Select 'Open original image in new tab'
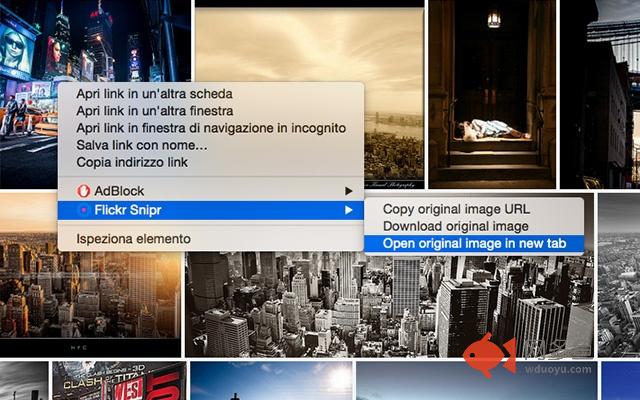Screen dimensions: 640x400 (474, 244)
